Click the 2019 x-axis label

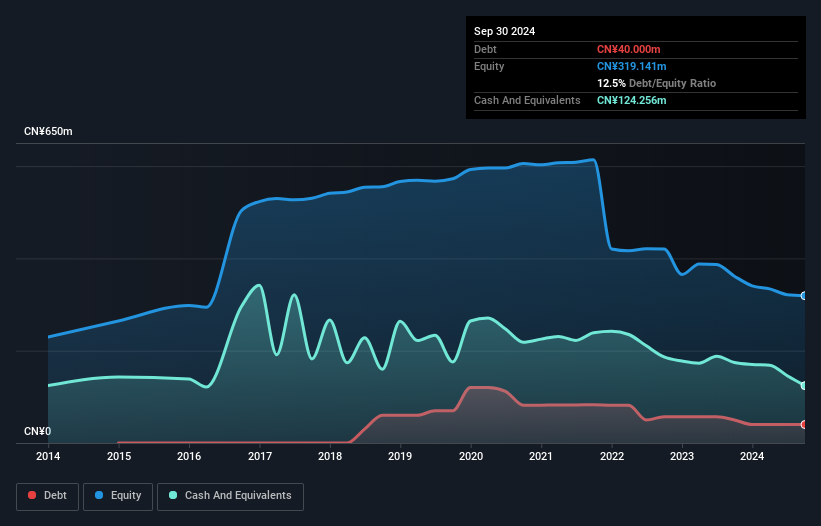(400, 456)
